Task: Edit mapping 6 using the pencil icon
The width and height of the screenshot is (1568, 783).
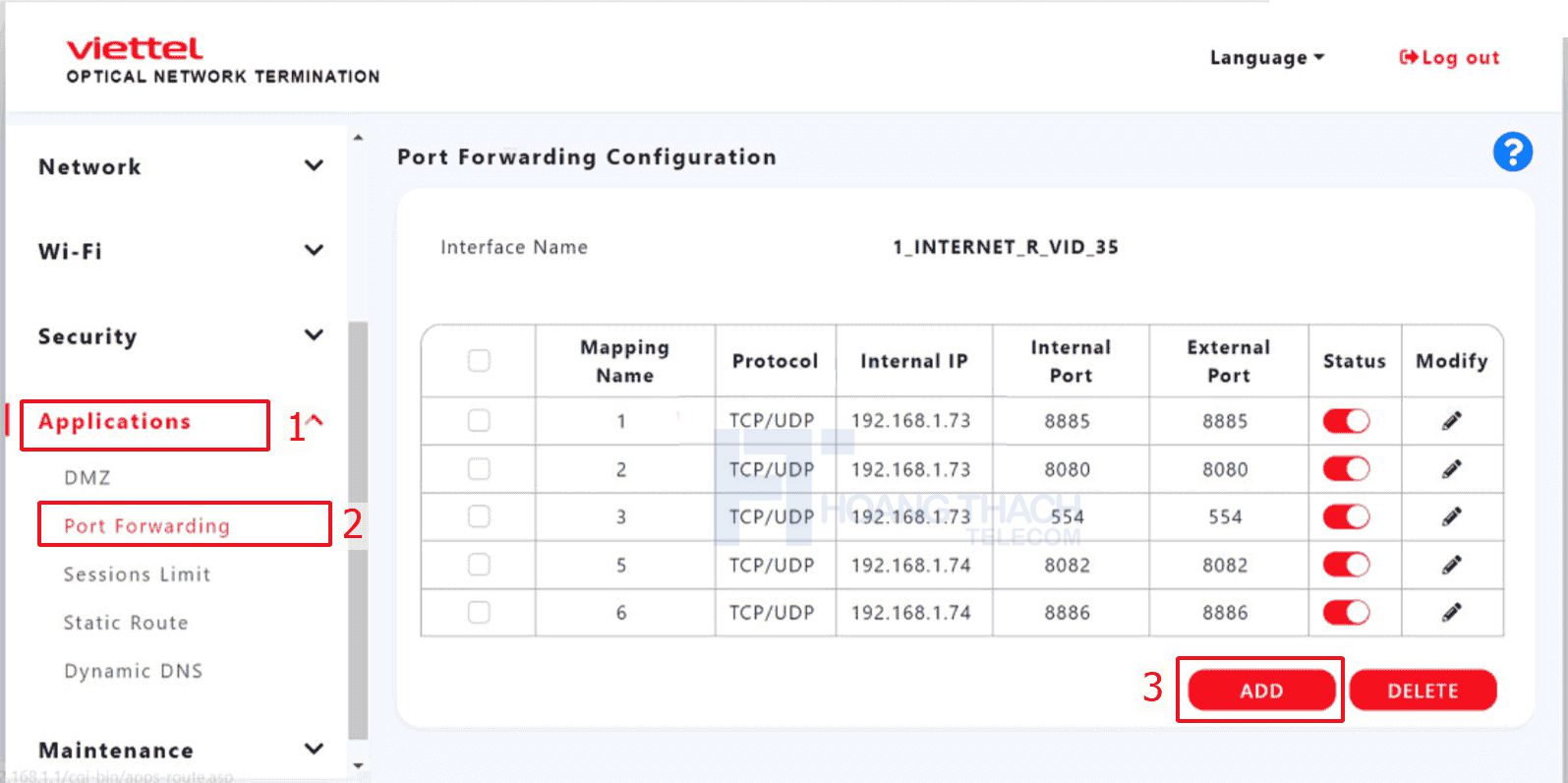Action: click(1452, 612)
